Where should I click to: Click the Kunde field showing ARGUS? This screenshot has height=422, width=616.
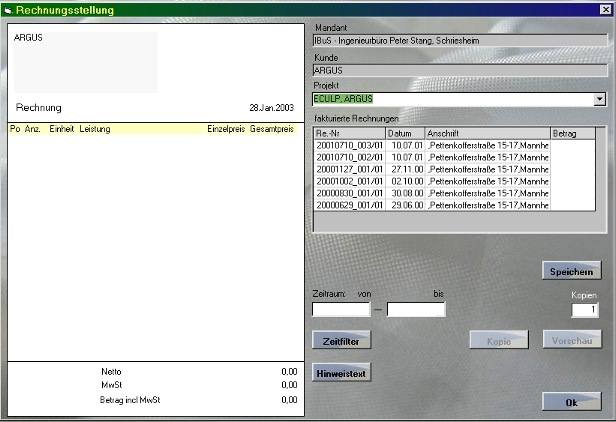pyautogui.click(x=459, y=70)
